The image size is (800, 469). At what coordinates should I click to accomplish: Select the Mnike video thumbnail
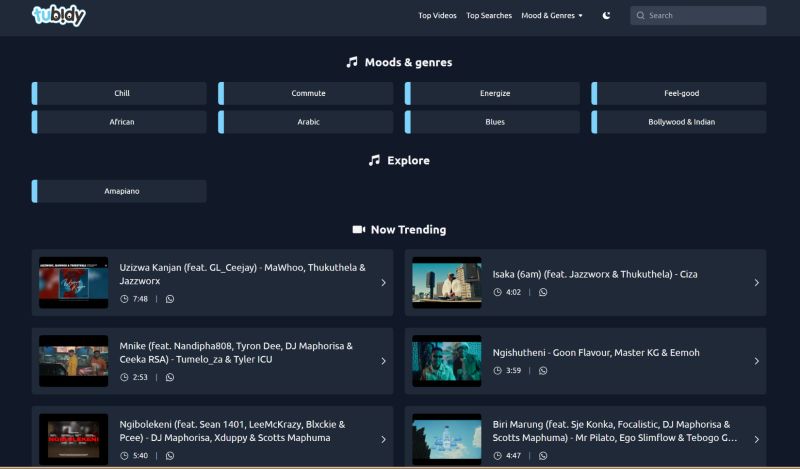[73, 361]
